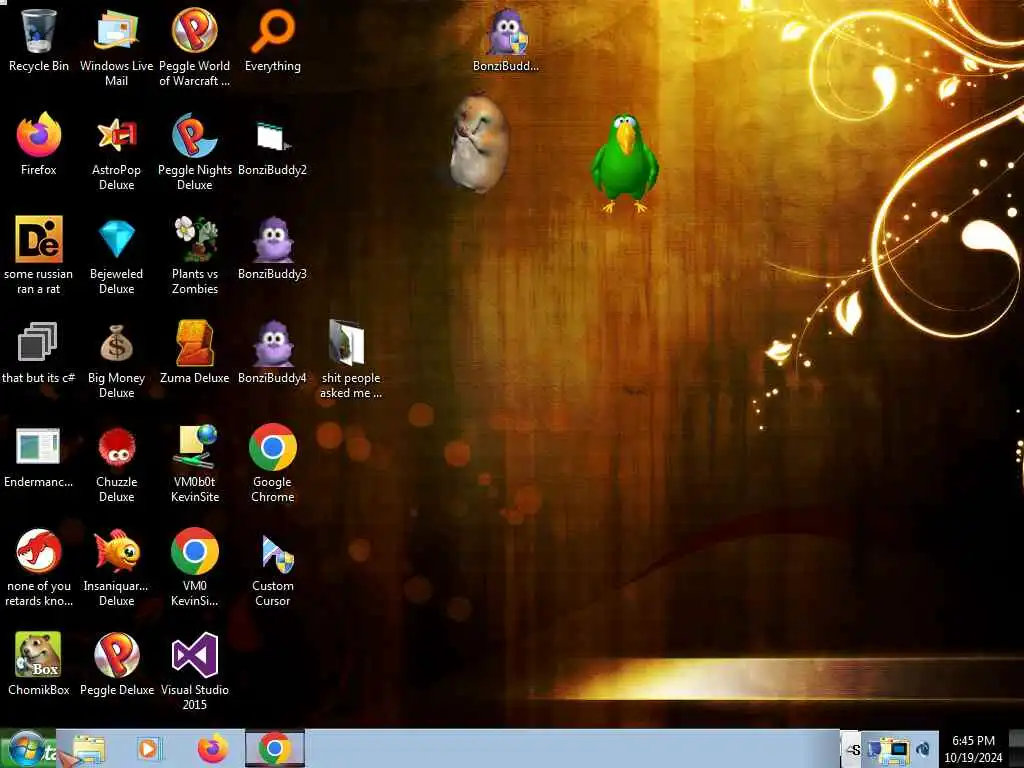Select Peggle World of Warcraft icon
1024x768 pixels.
coord(195,47)
